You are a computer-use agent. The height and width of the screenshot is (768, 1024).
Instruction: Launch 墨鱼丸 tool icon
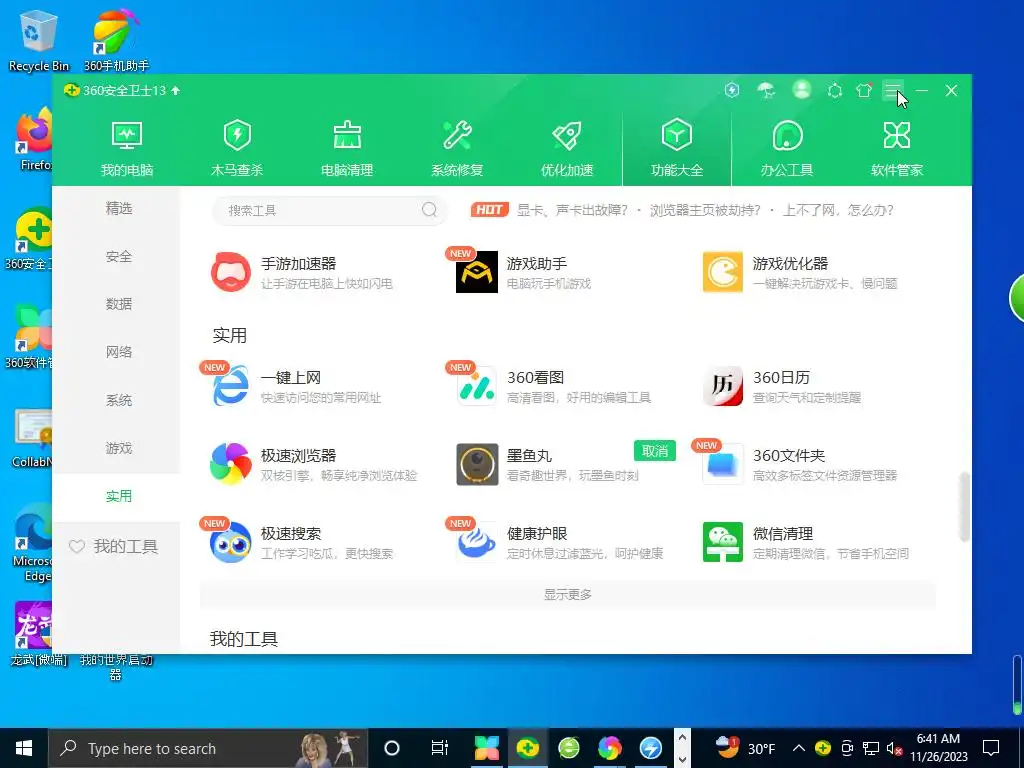coord(477,464)
